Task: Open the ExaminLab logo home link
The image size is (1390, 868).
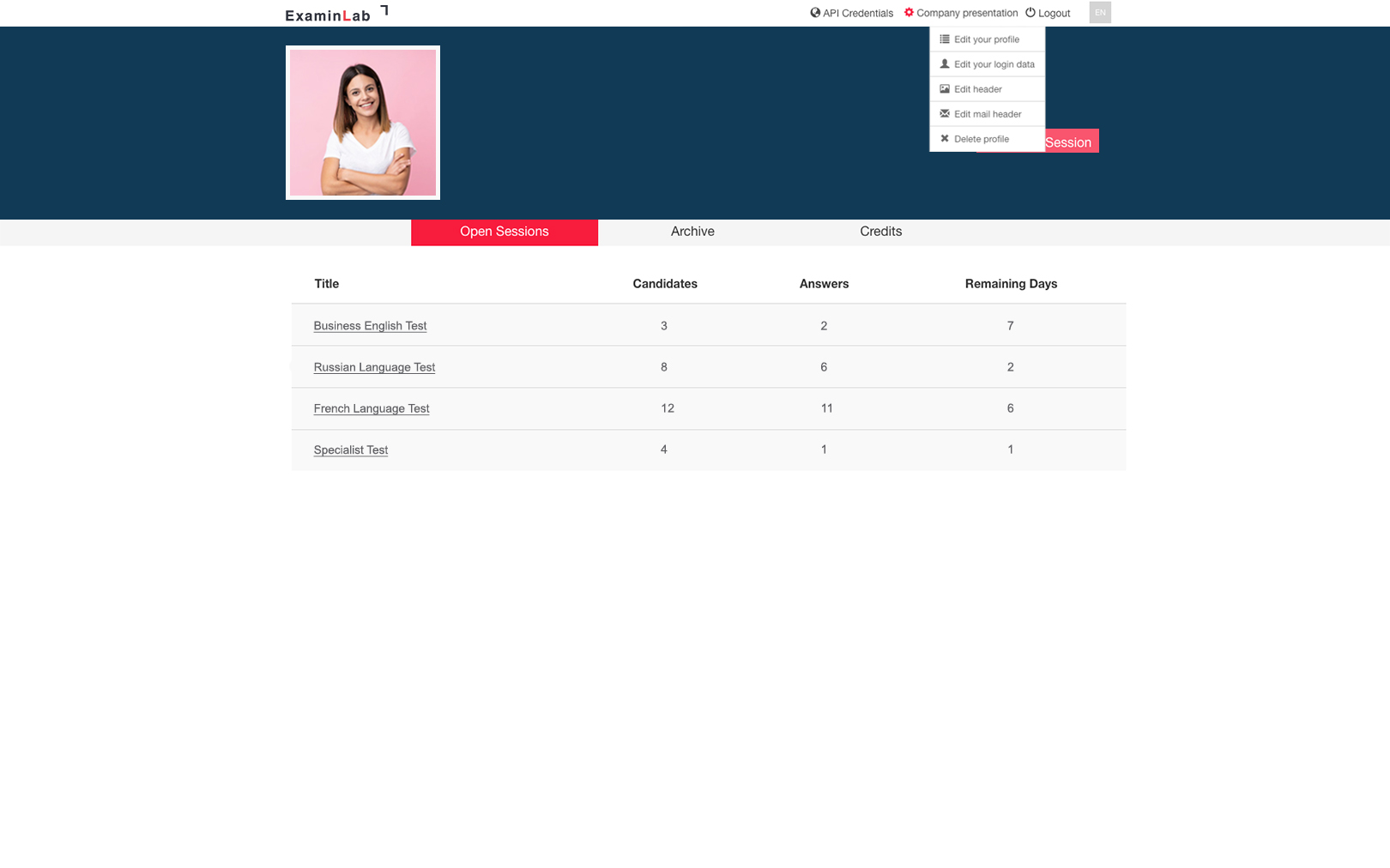Action: click(336, 14)
